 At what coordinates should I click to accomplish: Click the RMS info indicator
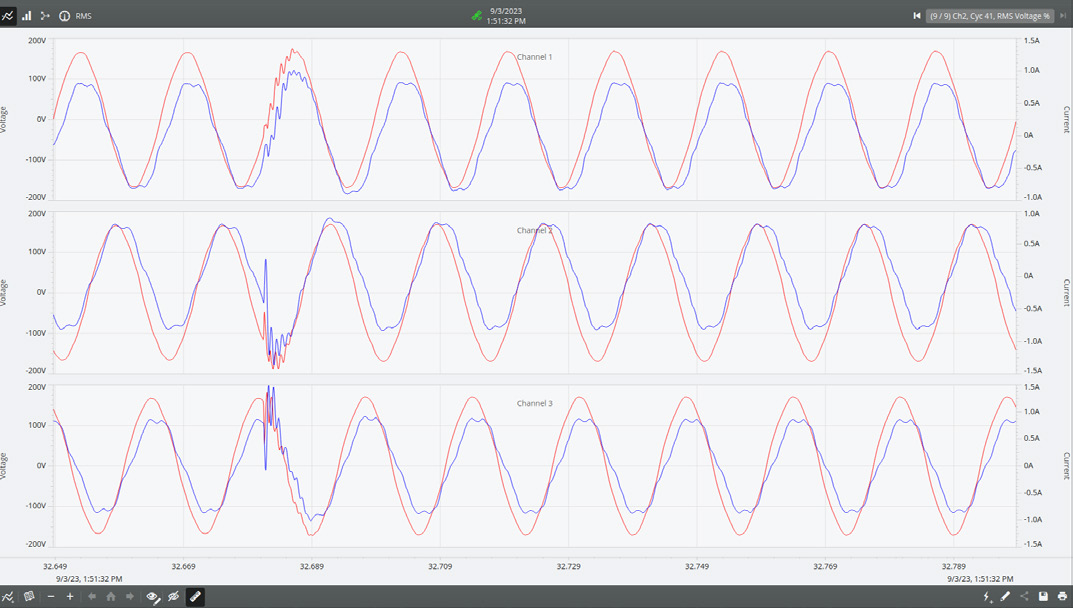63,15
